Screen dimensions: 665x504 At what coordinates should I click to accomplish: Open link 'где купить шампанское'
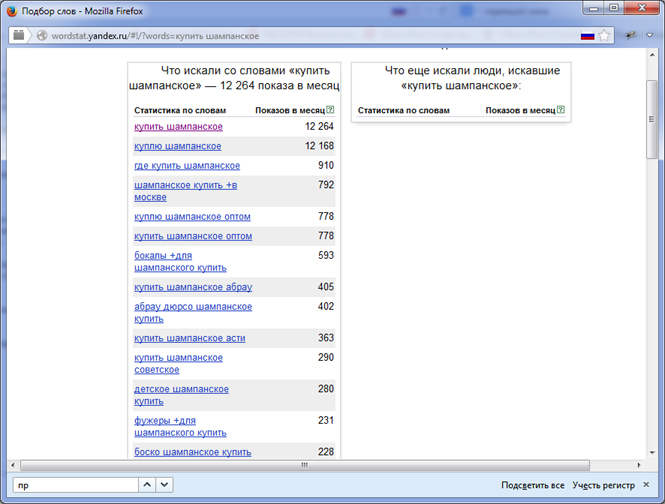point(187,165)
